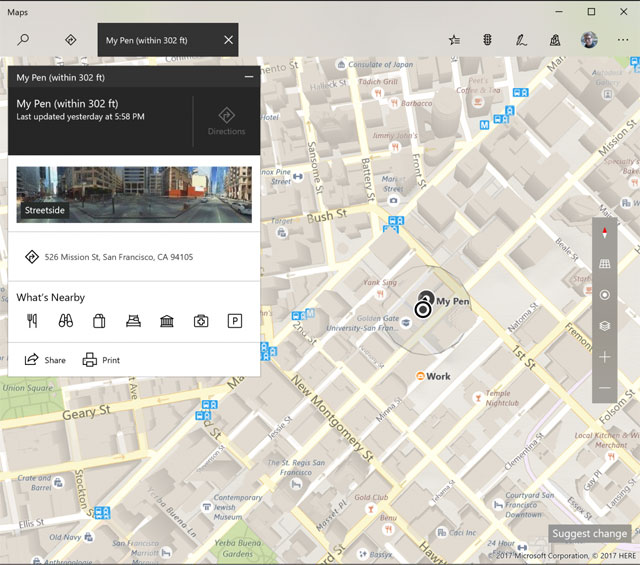Open the three-dot See more menu
This screenshot has height=565, width=640.
point(623,40)
